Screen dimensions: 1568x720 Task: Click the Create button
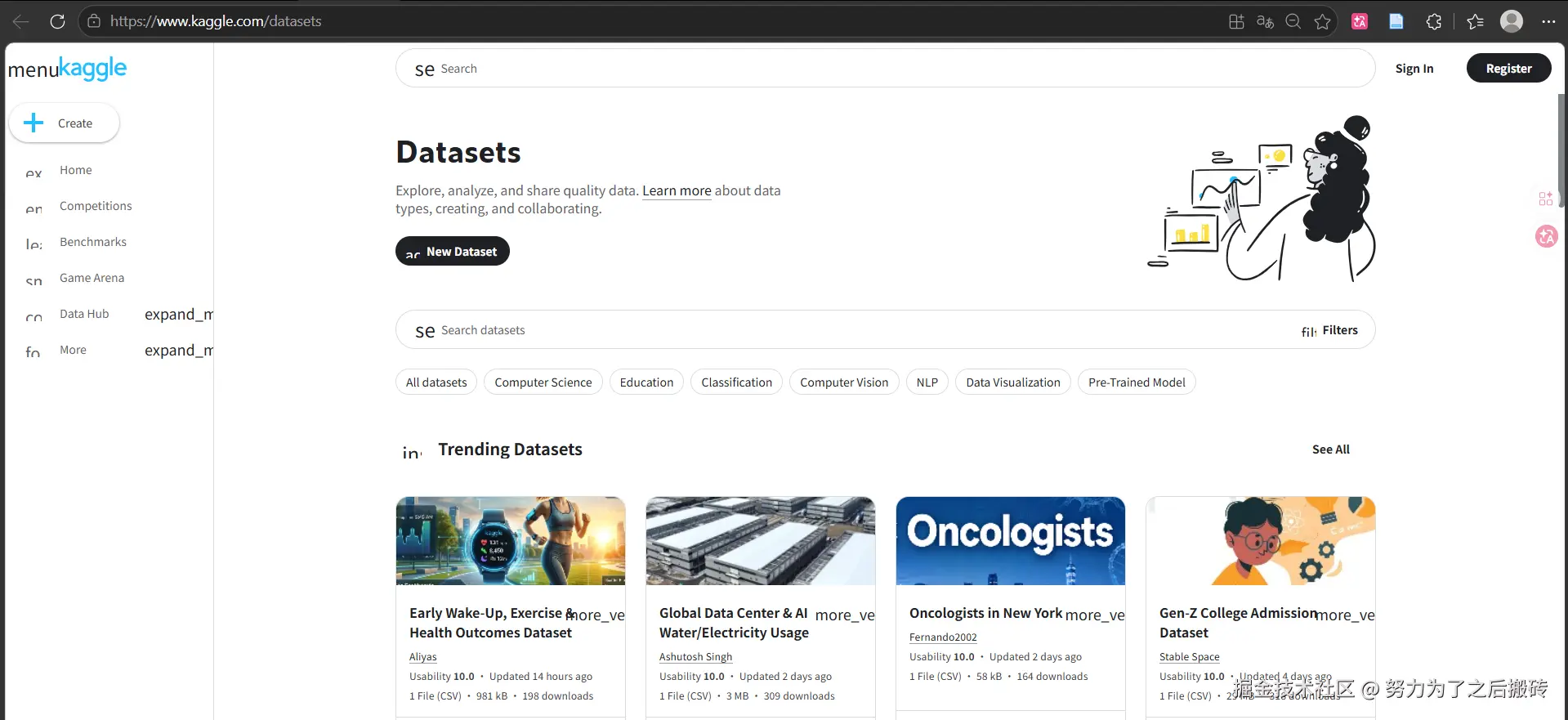pos(65,123)
